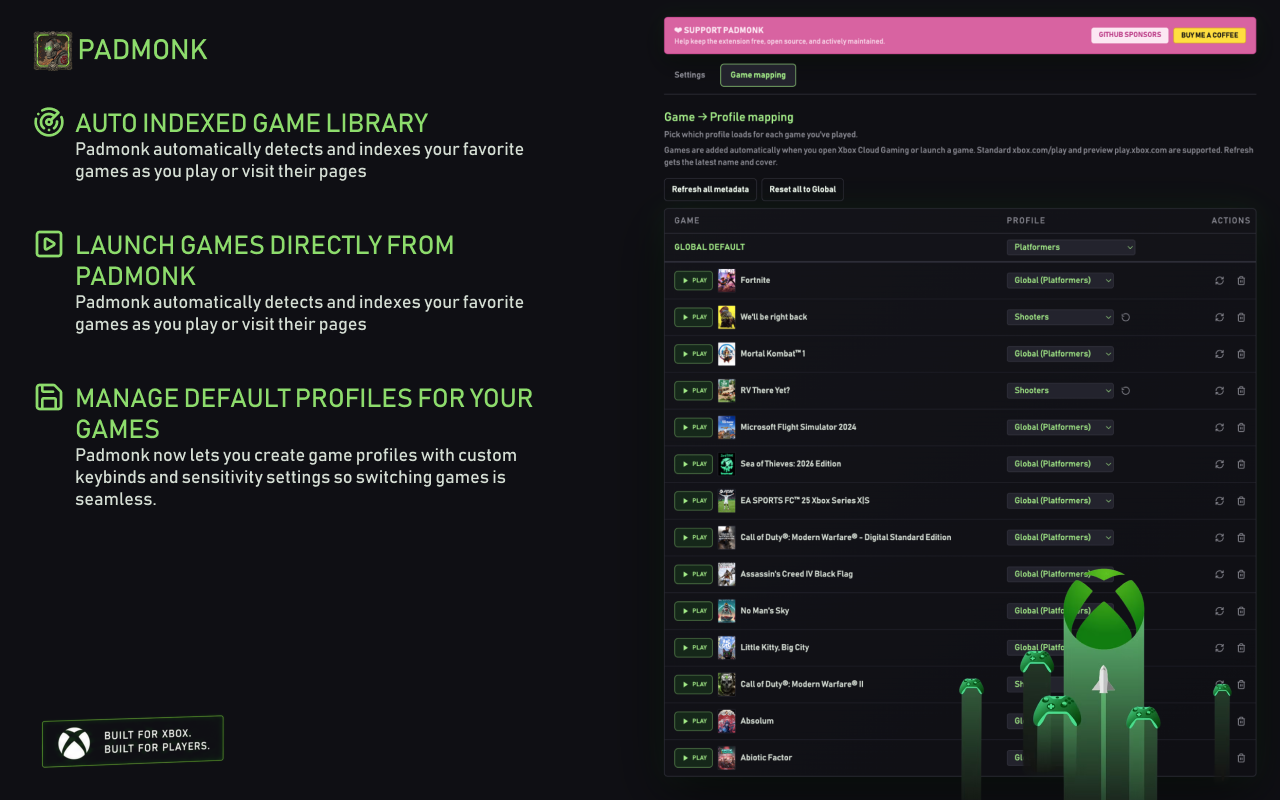Launch Fortnite with its Play button
This screenshot has width=1280, height=800.
pos(693,281)
